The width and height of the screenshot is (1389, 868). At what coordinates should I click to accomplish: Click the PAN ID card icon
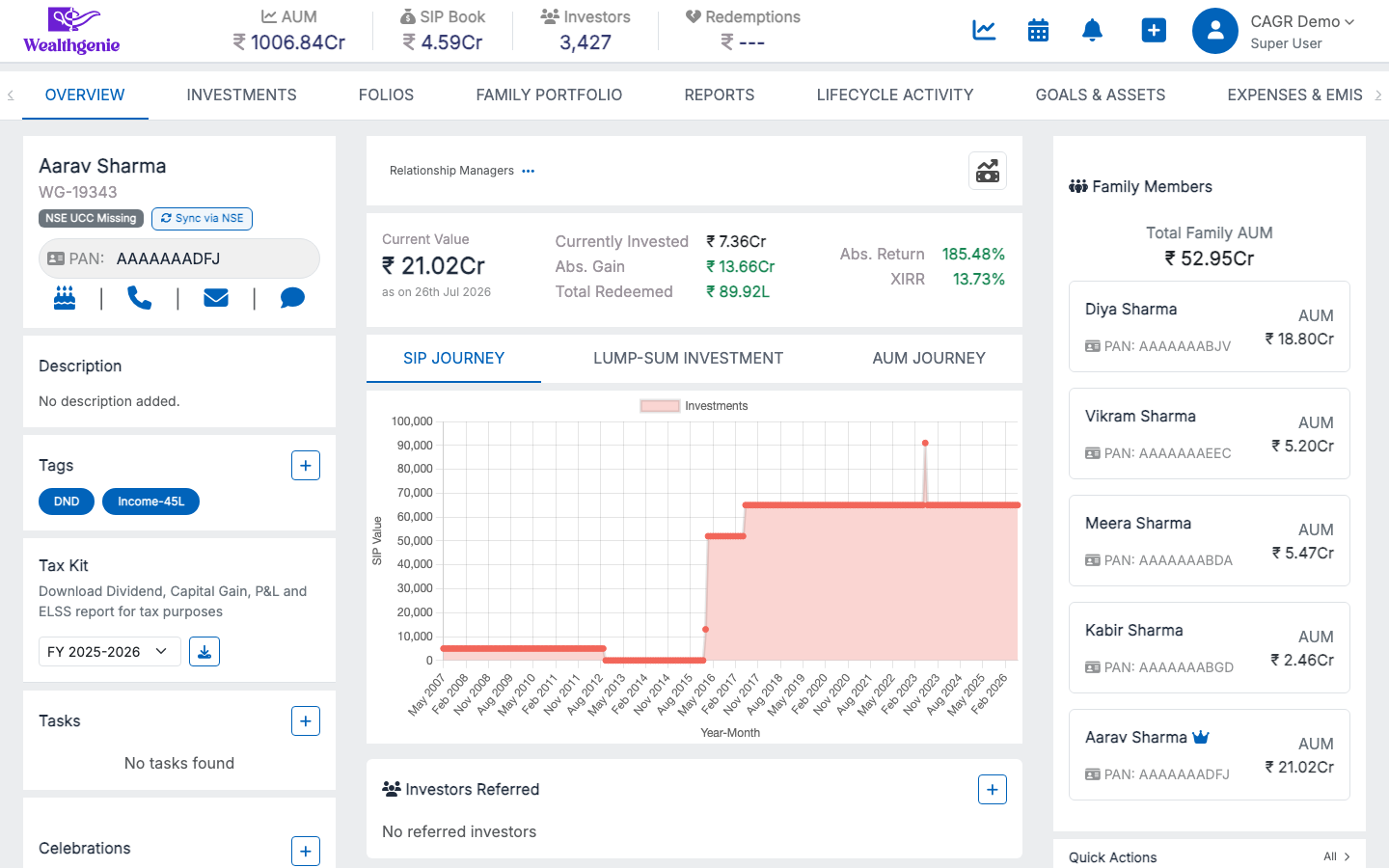coord(56,258)
